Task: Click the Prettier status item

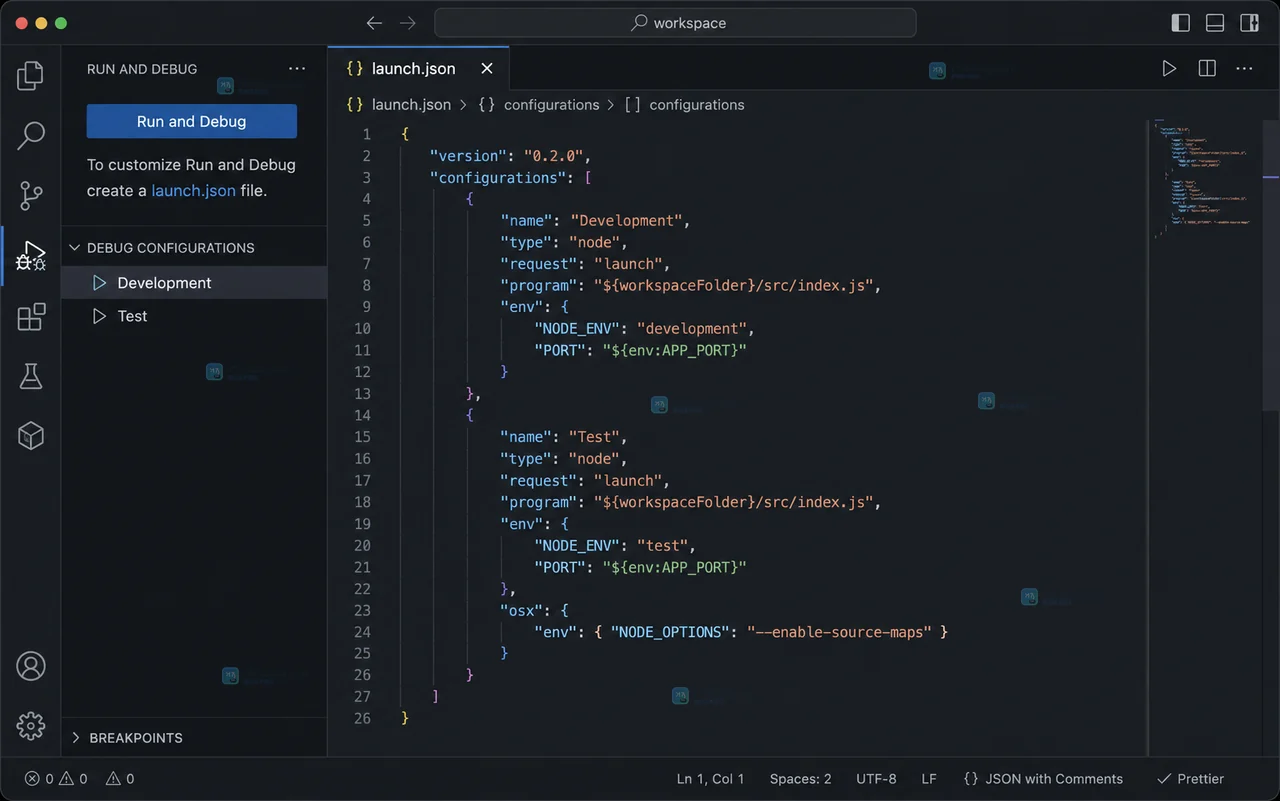Action: point(1190,778)
